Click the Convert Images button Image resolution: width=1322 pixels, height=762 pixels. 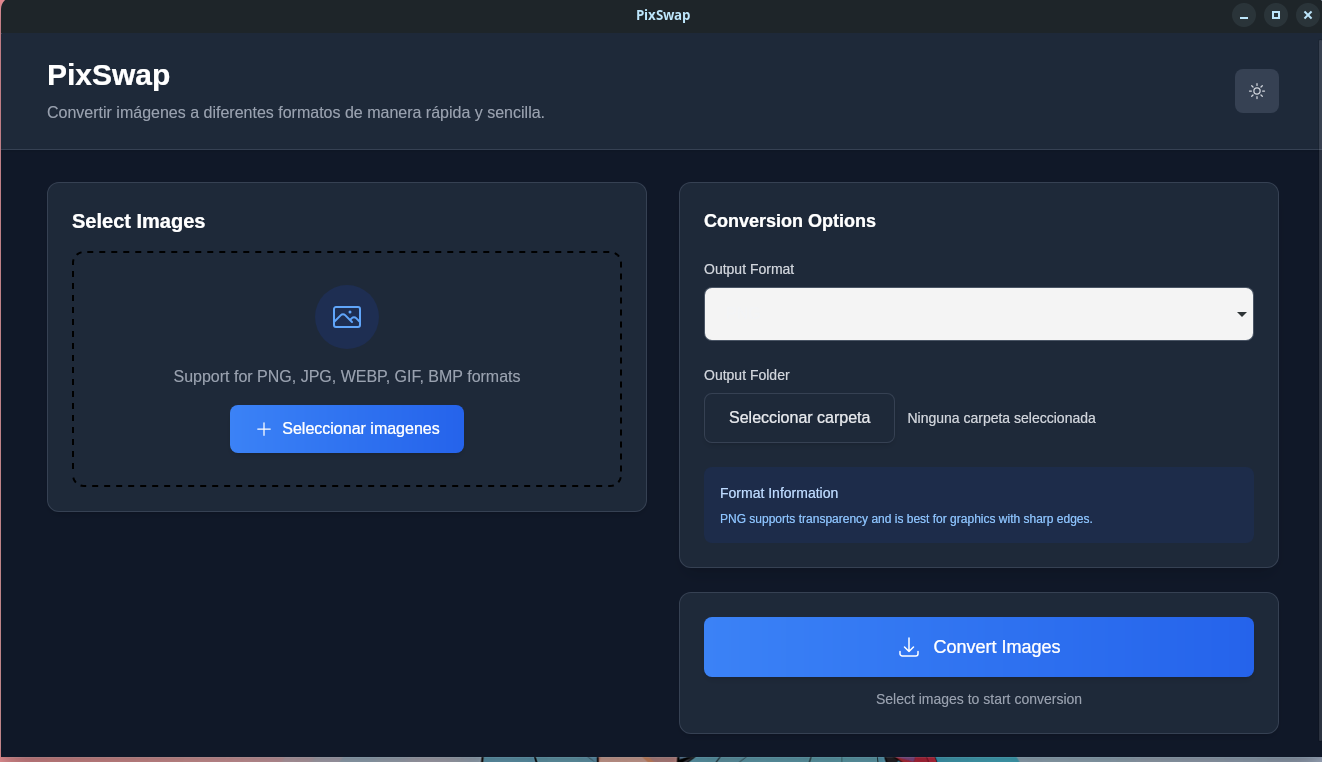pos(979,647)
